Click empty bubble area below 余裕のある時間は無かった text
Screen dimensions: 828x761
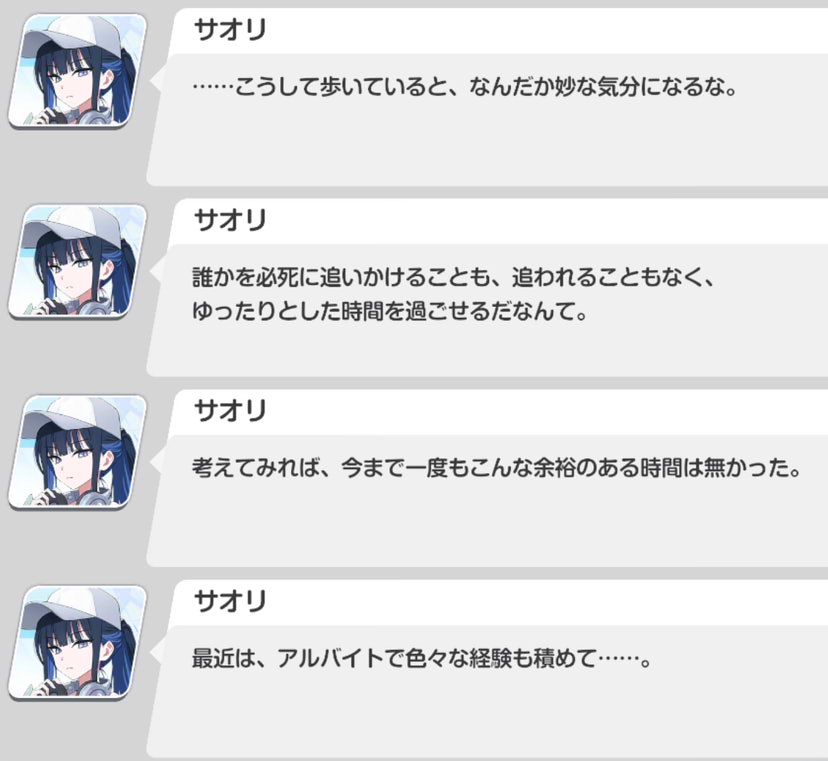coord(486,525)
